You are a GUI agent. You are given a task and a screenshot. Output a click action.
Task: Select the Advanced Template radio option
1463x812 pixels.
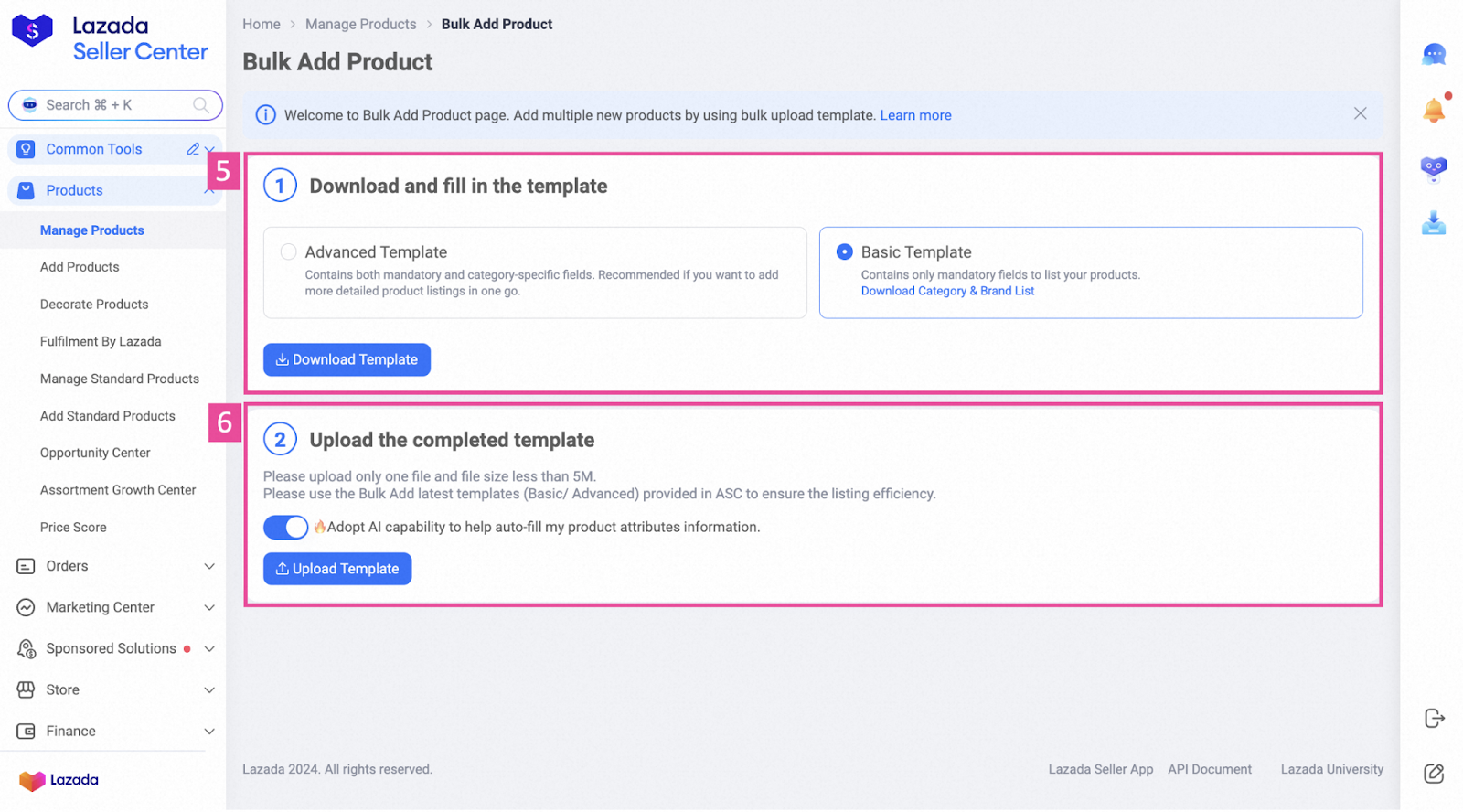[289, 251]
